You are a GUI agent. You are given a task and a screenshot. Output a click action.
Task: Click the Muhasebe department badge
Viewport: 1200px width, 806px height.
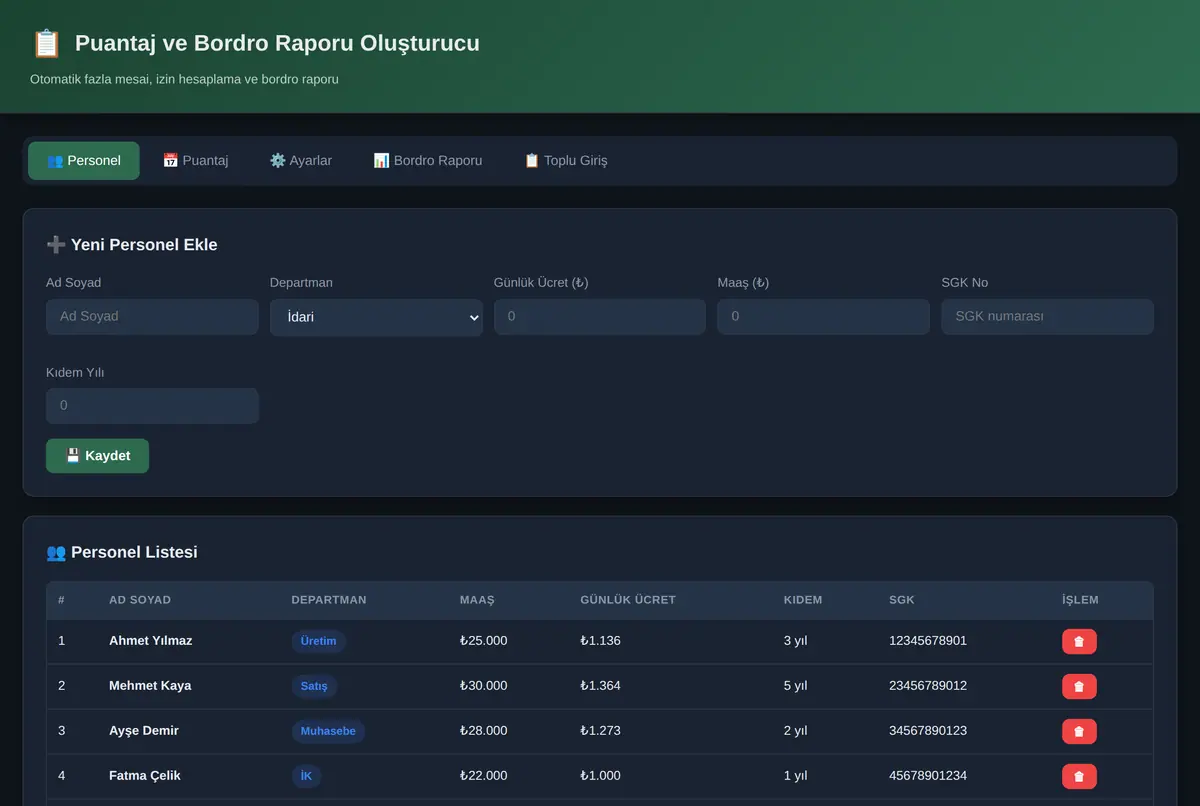point(328,731)
